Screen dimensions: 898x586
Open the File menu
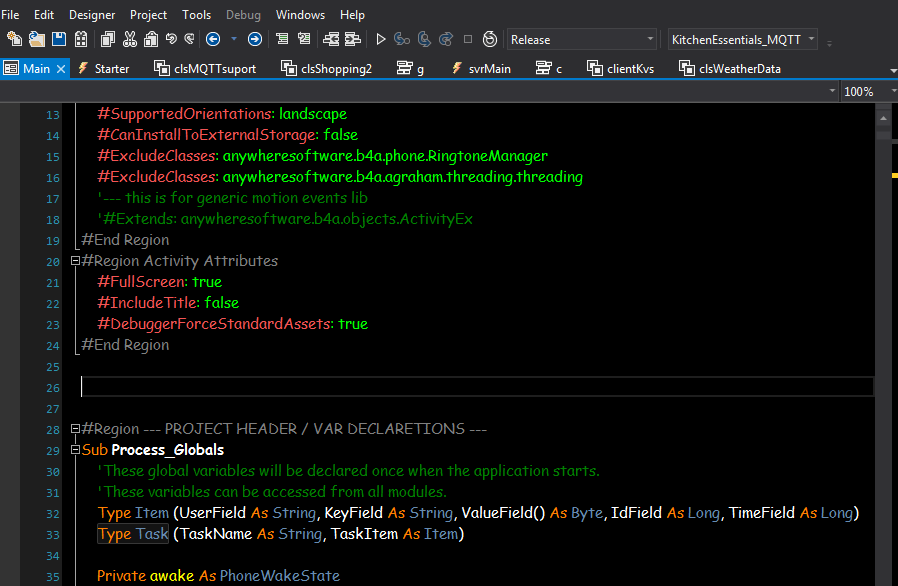10,15
